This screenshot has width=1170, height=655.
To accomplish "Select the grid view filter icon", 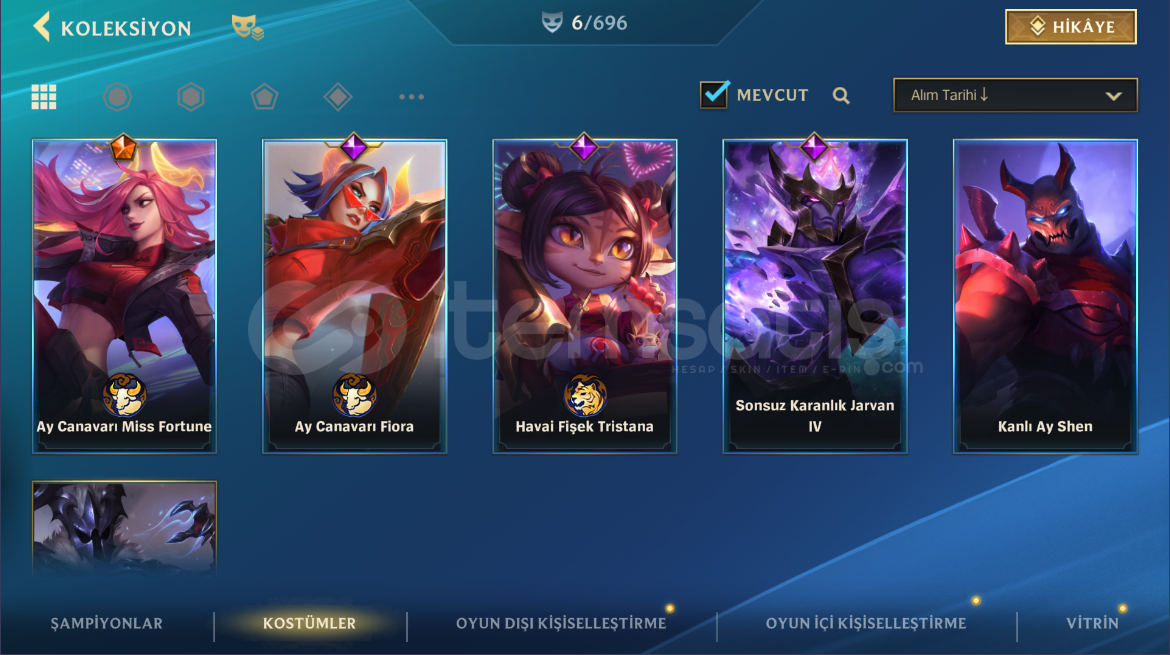I will (x=43, y=97).
